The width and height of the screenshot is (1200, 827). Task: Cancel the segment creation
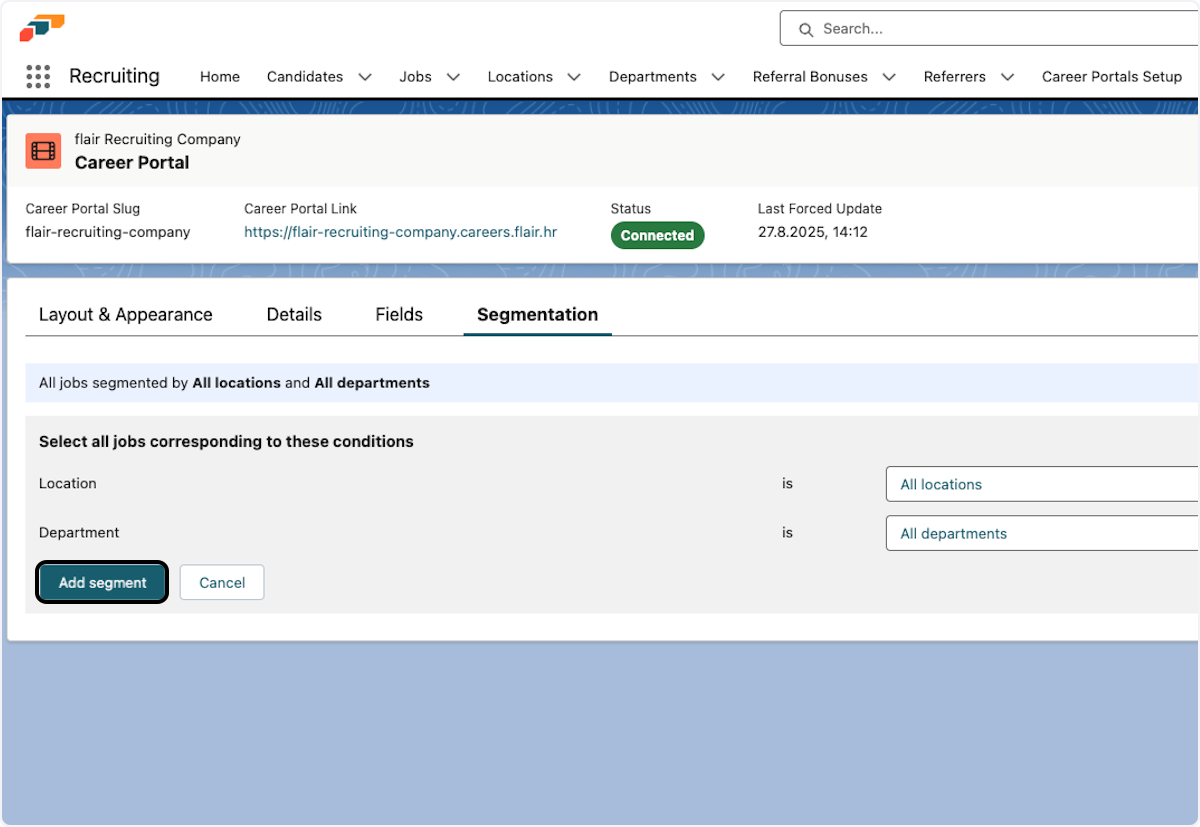pyautogui.click(x=221, y=582)
